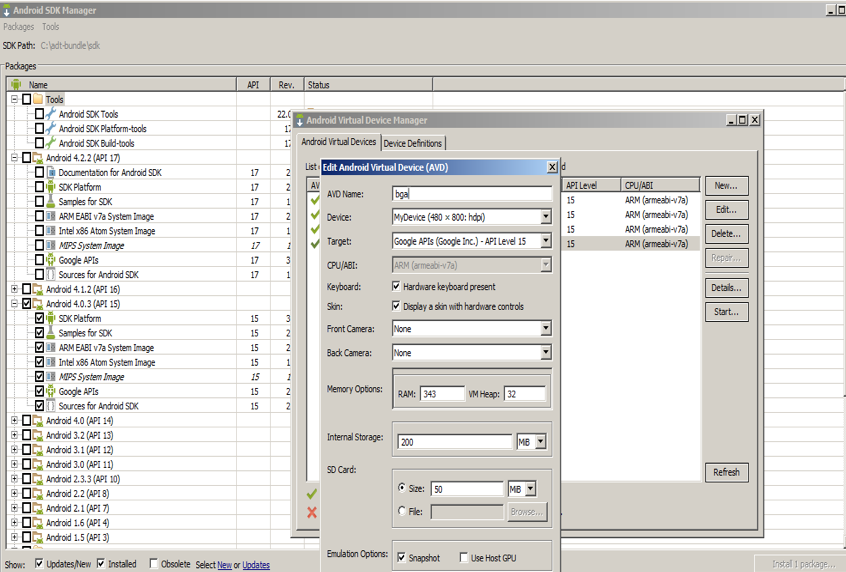
Task: Close the Edit Android Virtual Device dialog
Action: tap(552, 167)
